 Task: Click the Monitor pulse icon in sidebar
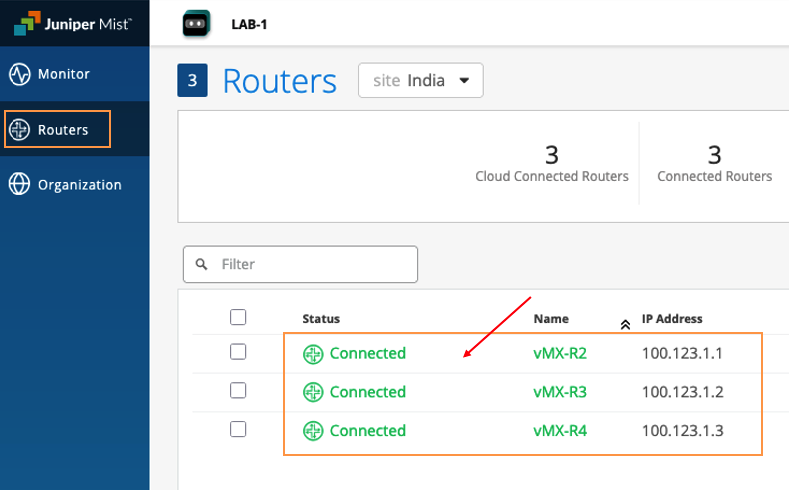(x=19, y=74)
